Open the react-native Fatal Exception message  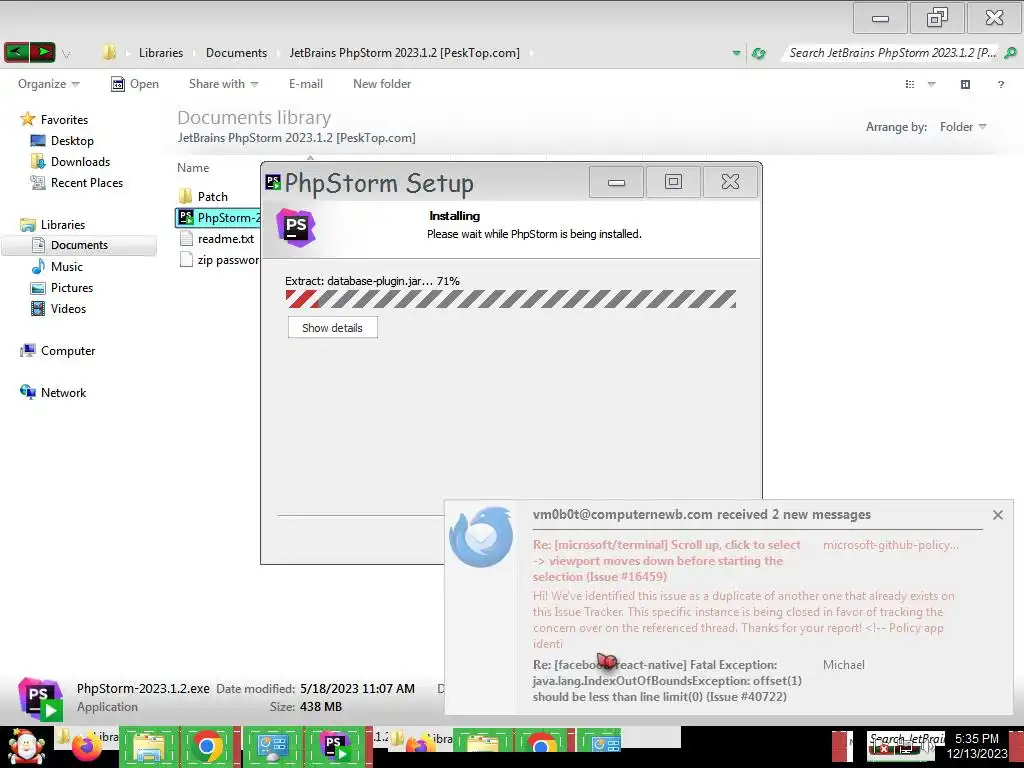(x=667, y=680)
